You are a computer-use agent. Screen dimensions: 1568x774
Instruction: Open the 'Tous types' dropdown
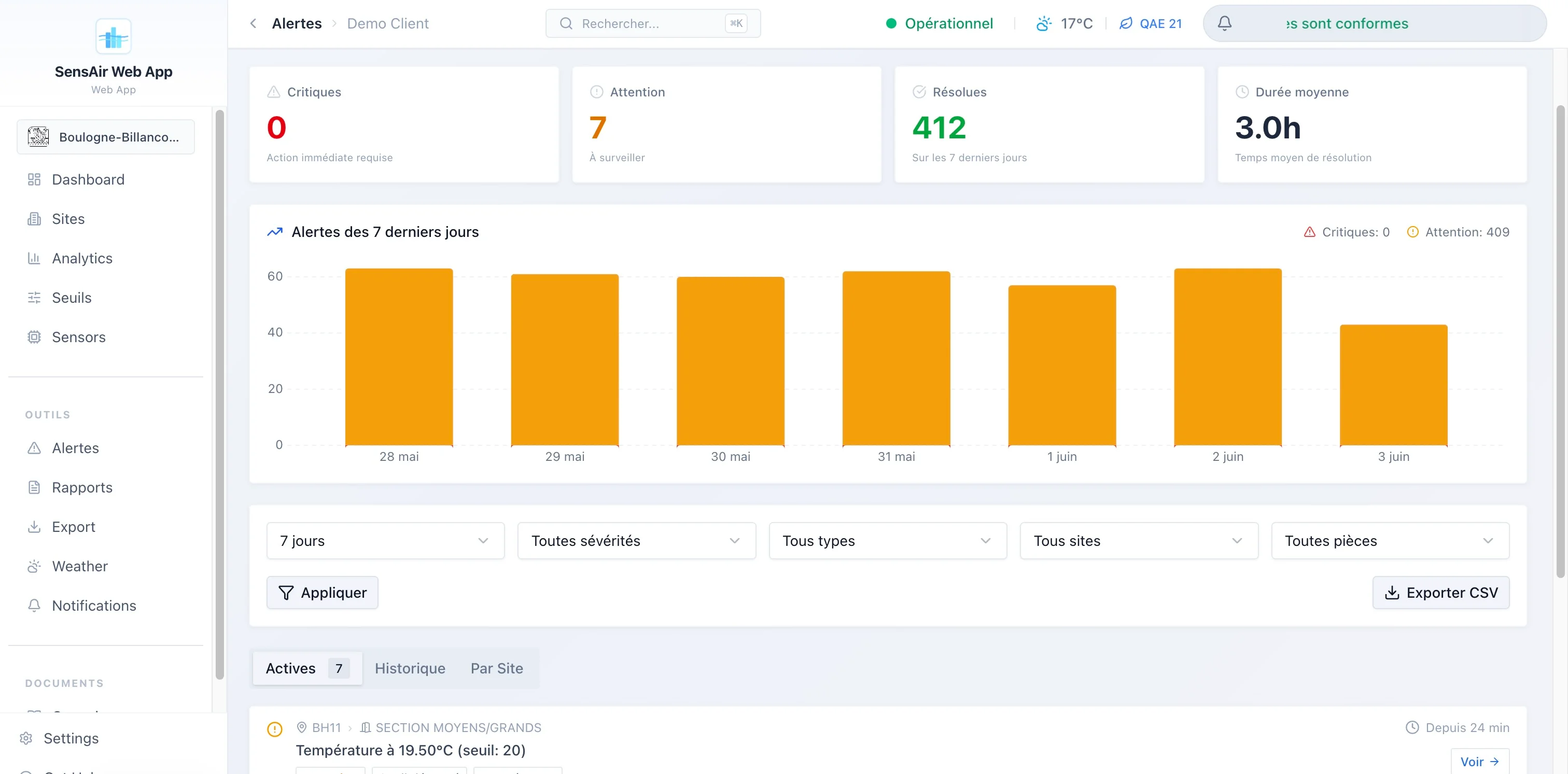[888, 540]
